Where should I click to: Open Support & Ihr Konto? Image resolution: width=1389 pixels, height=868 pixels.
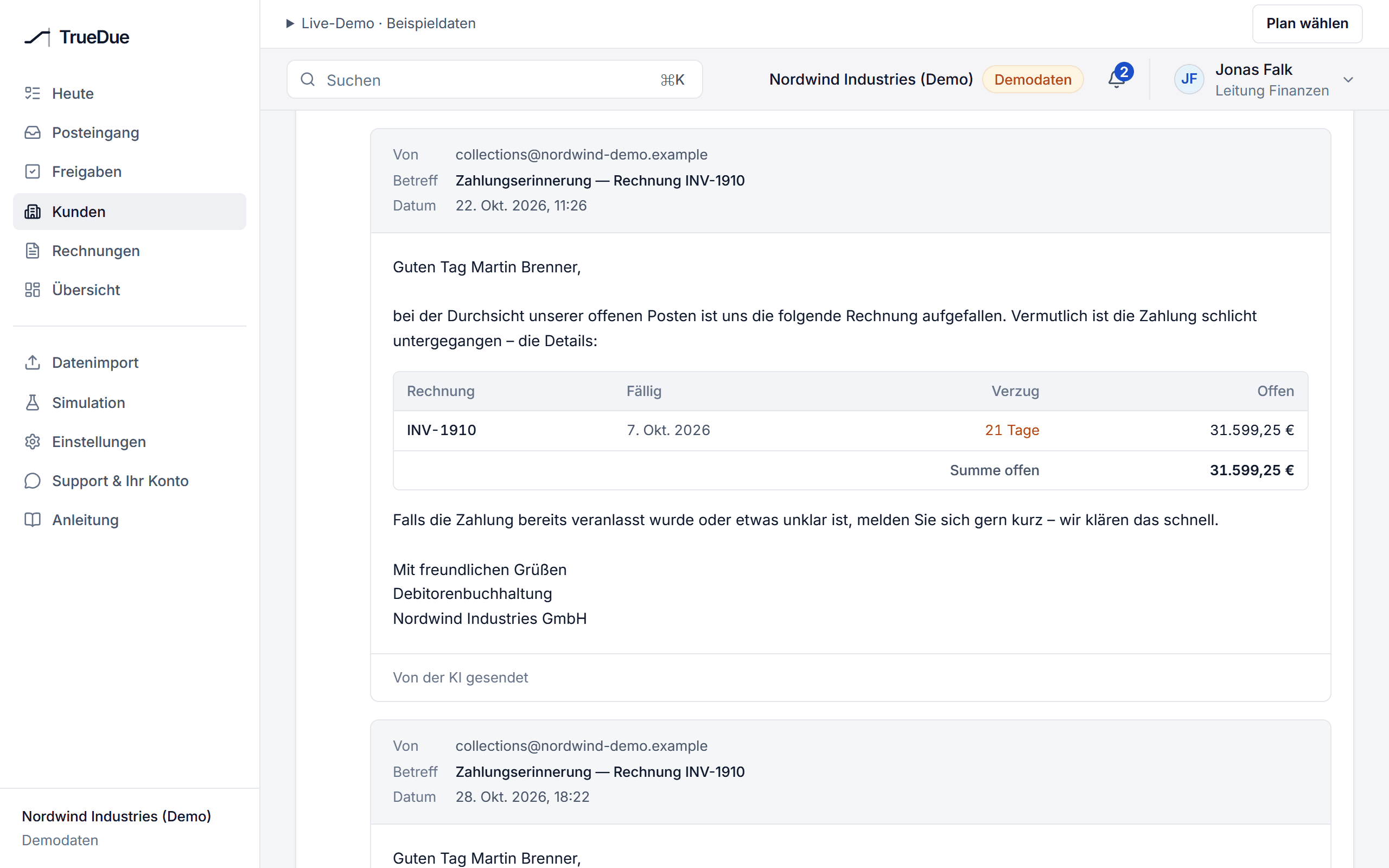click(130, 481)
